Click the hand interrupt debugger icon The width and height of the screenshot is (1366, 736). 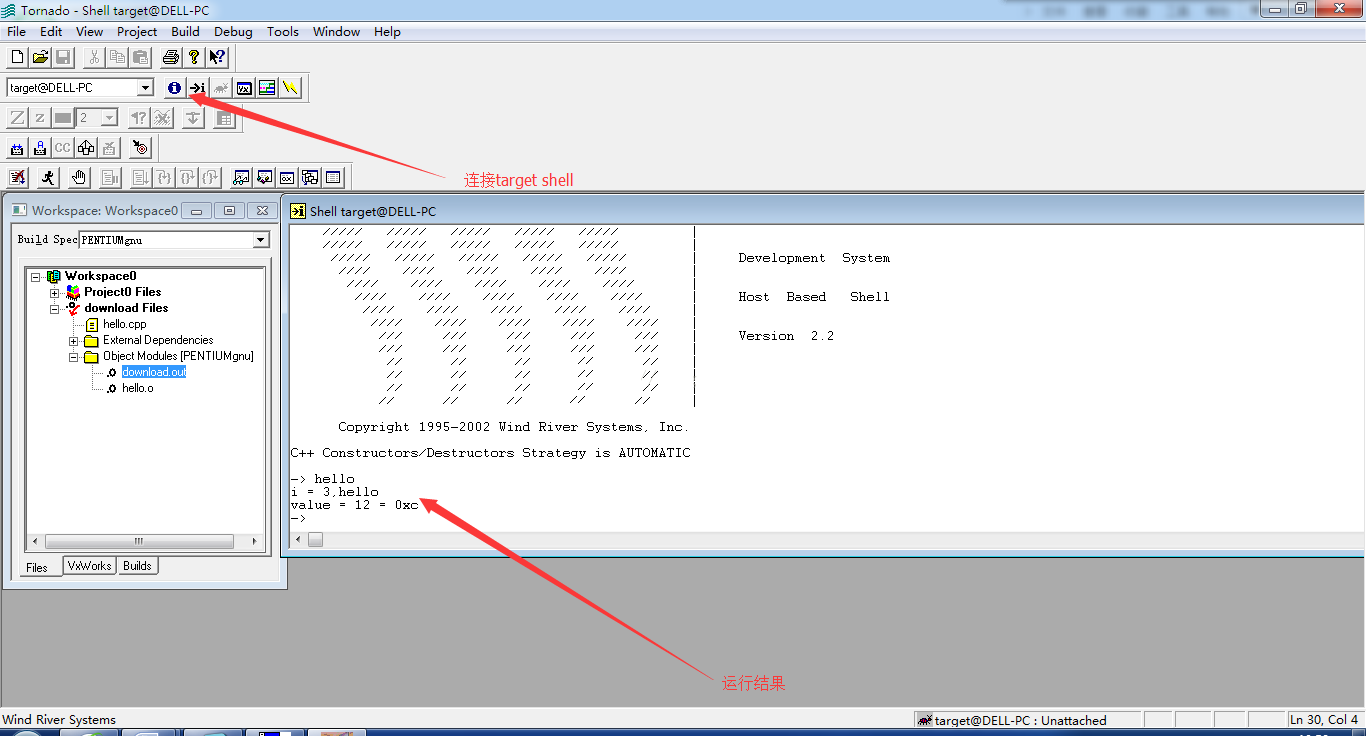coord(79,178)
